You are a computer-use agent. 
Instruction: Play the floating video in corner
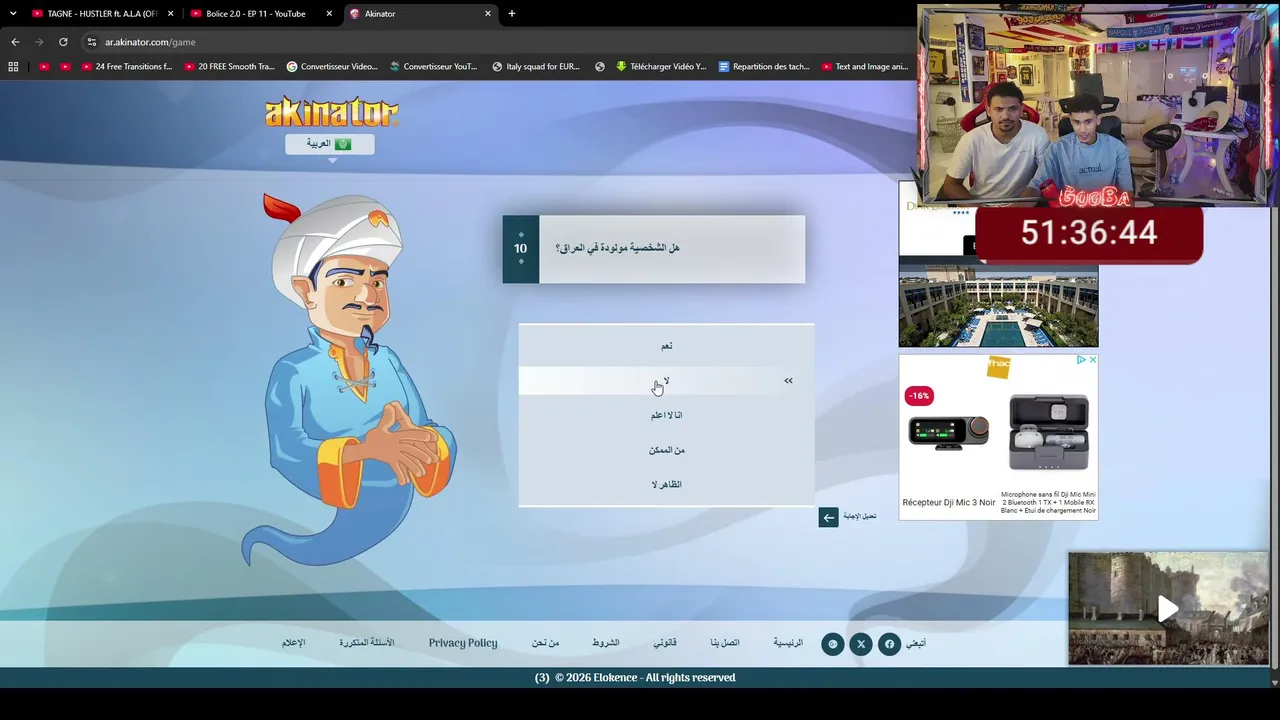pos(1168,608)
